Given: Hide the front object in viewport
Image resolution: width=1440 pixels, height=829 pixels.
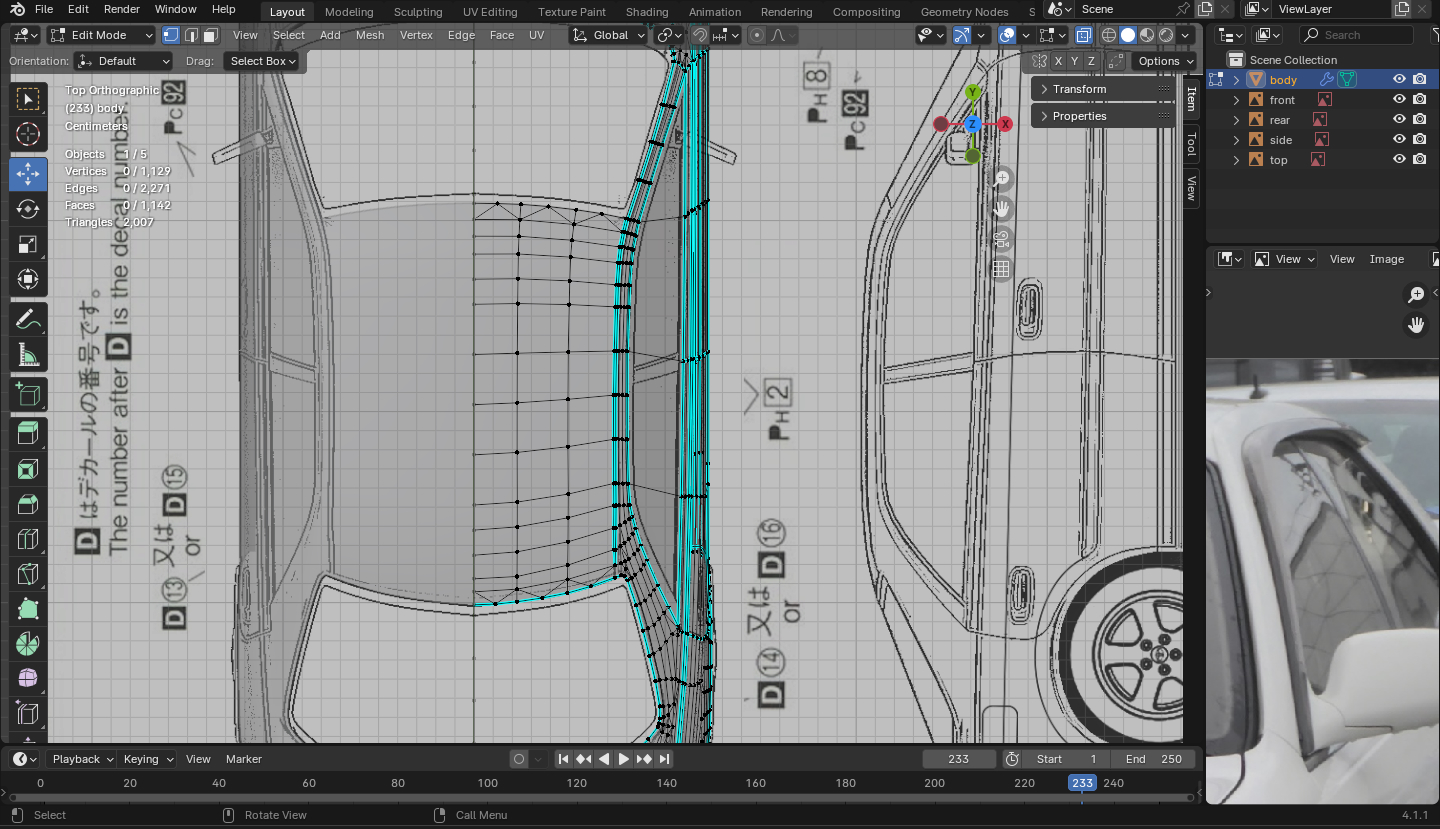Looking at the screenshot, I should 1399,100.
